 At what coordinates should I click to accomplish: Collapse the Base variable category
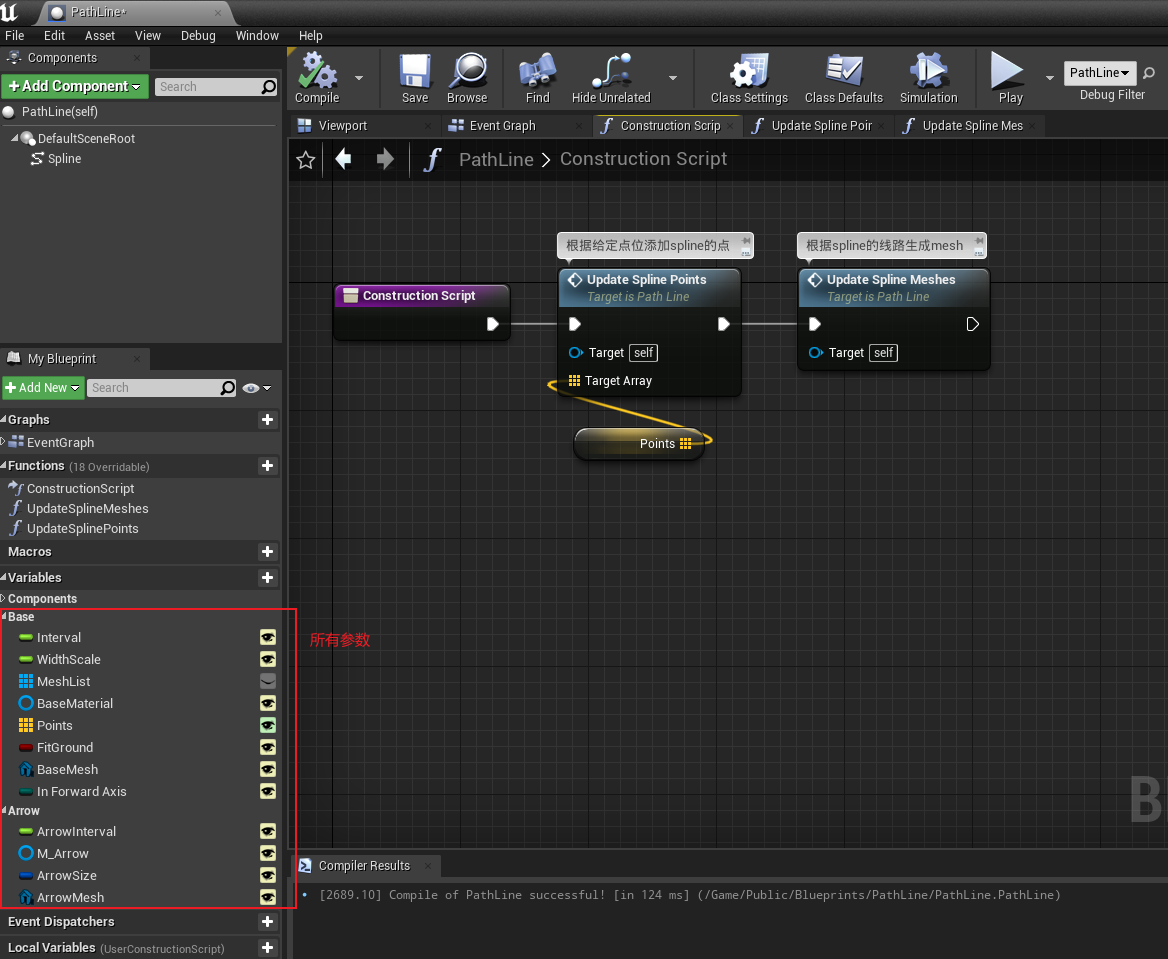4,616
